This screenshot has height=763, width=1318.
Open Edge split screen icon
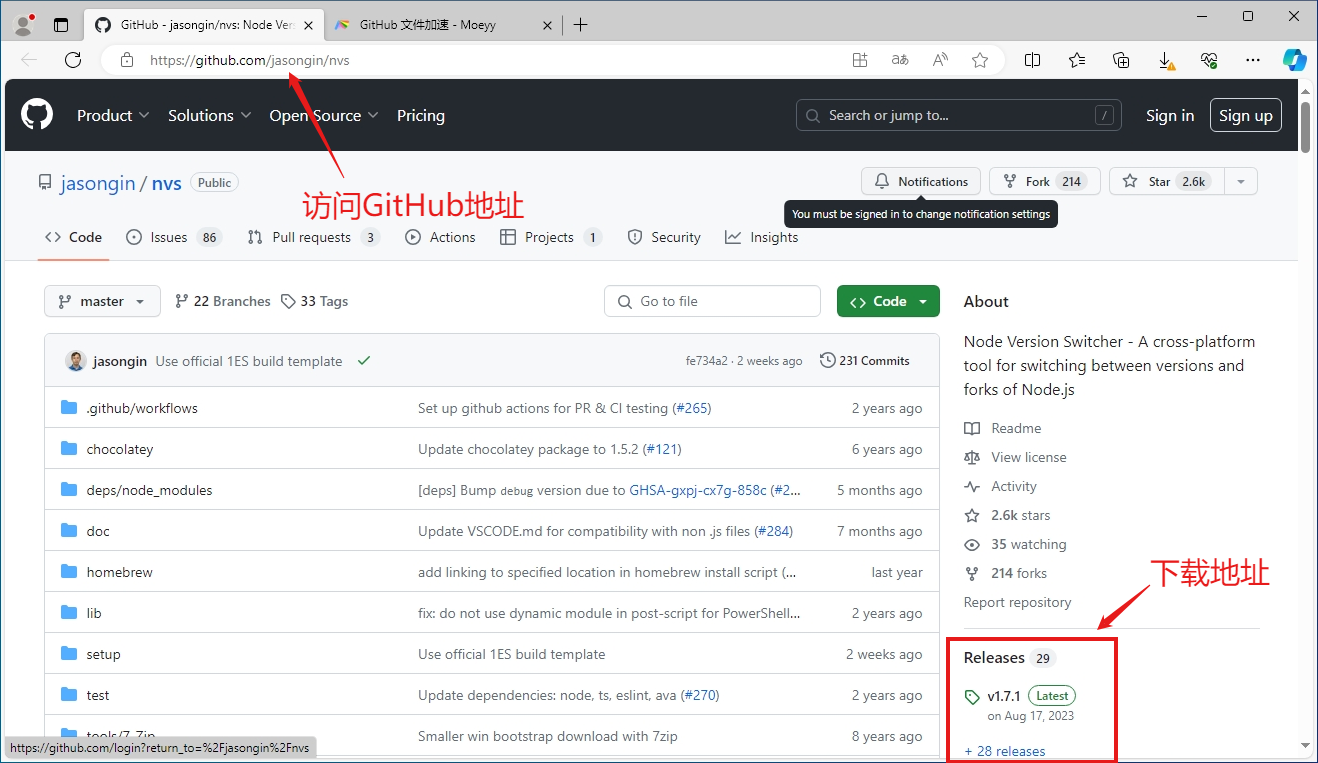[x=1033, y=60]
